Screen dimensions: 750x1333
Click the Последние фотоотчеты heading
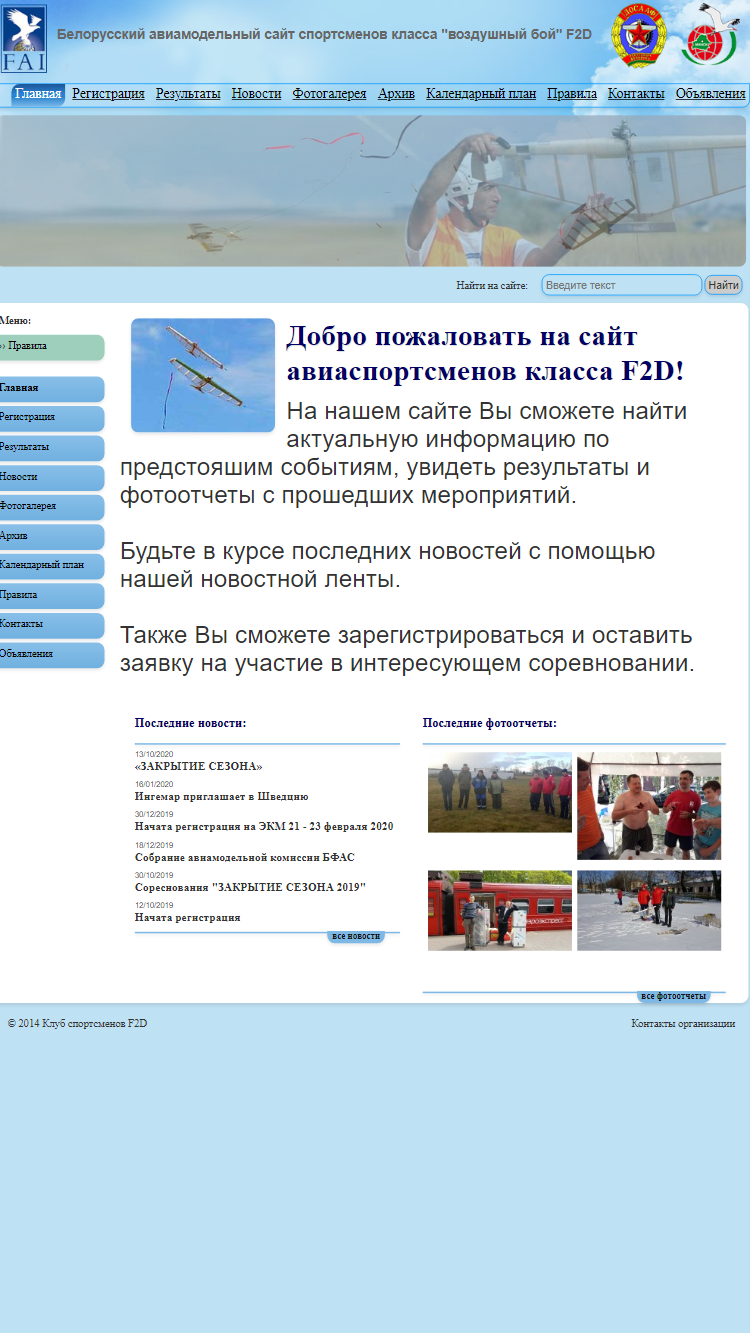point(490,723)
